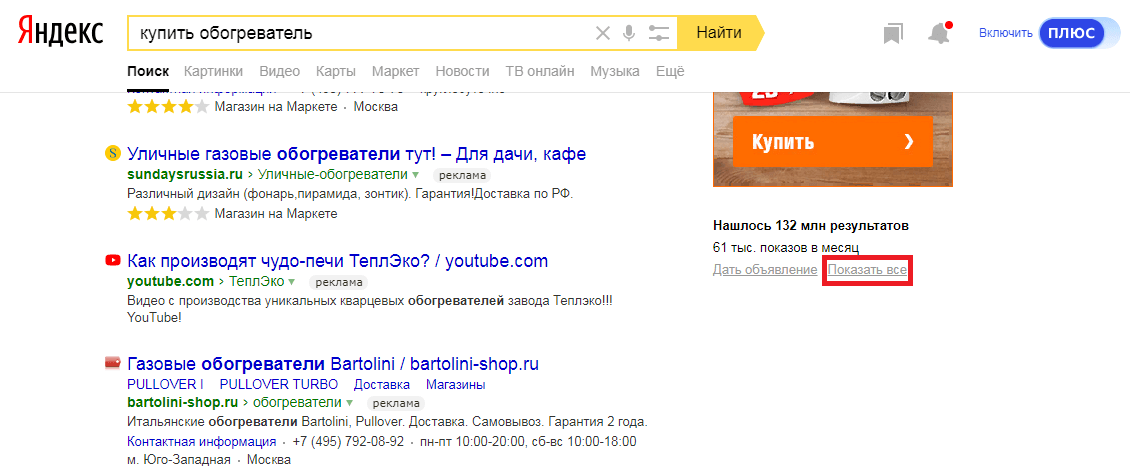Switch to the Видео tab
Image resolution: width=1130 pixels, height=475 pixels.
[x=280, y=71]
